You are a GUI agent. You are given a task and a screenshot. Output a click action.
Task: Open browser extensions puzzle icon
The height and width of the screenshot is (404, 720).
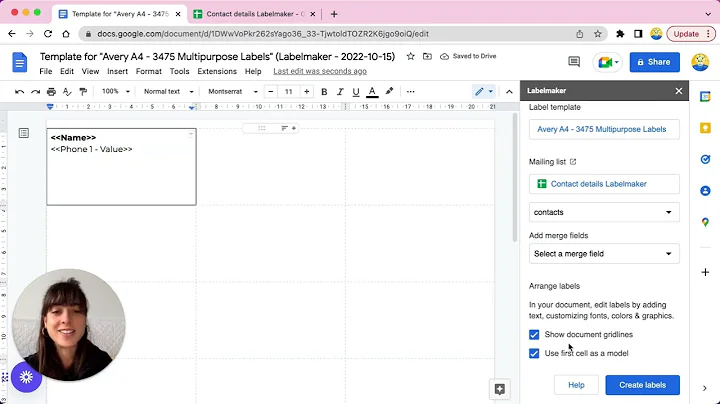click(x=620, y=34)
